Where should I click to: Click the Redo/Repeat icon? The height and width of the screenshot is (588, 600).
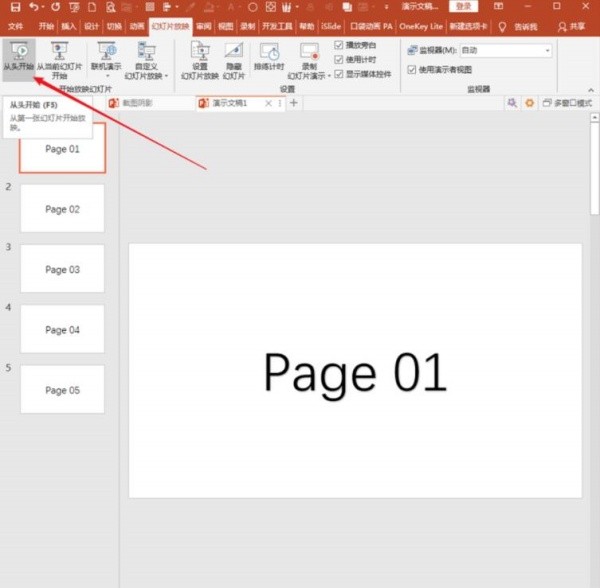click(x=55, y=7)
